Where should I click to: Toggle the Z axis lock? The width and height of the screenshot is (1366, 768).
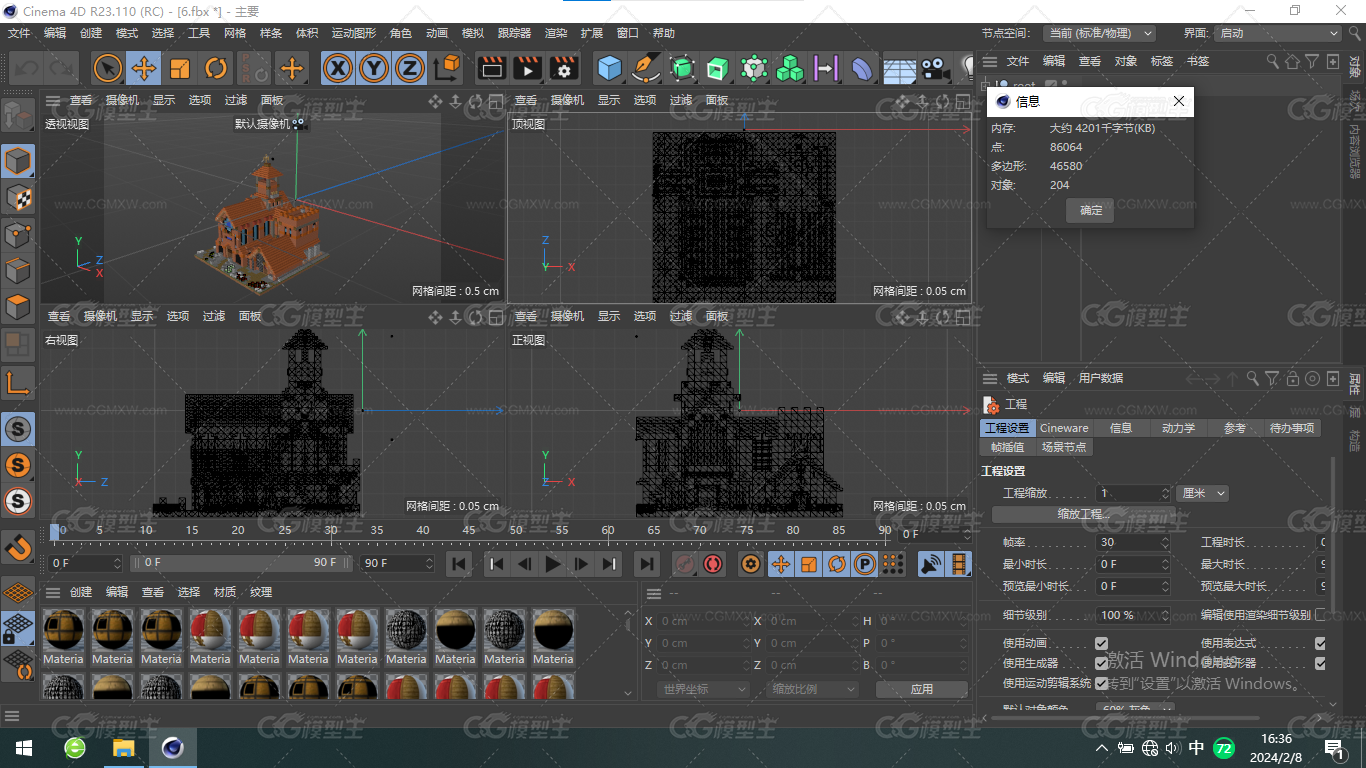(x=409, y=68)
